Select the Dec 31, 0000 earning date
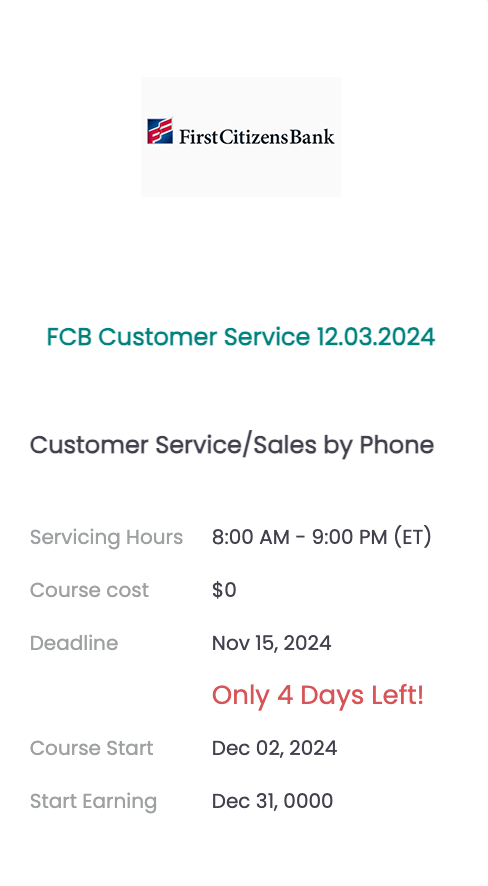Viewport: 488px width, 886px height. [x=272, y=801]
